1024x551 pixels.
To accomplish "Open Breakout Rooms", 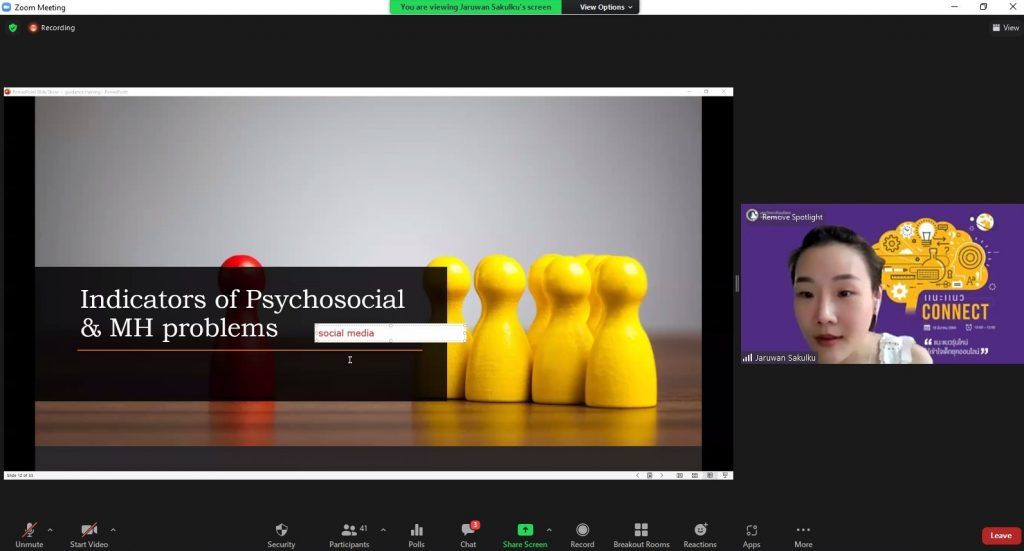I will pyautogui.click(x=641, y=534).
